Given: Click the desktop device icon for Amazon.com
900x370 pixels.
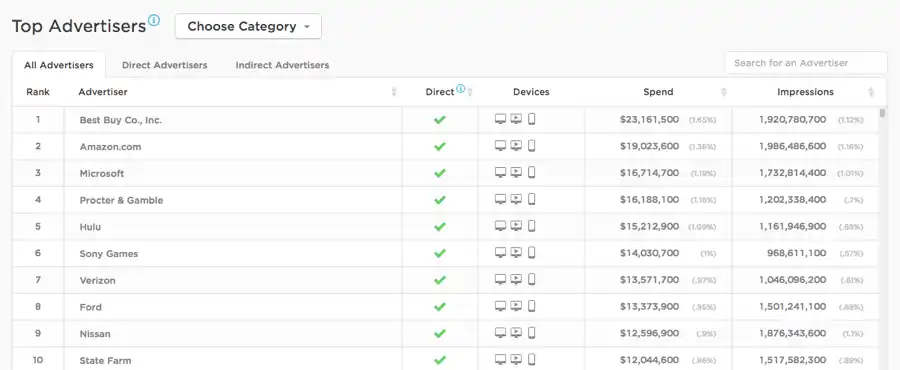Looking at the screenshot, I should 501,146.
